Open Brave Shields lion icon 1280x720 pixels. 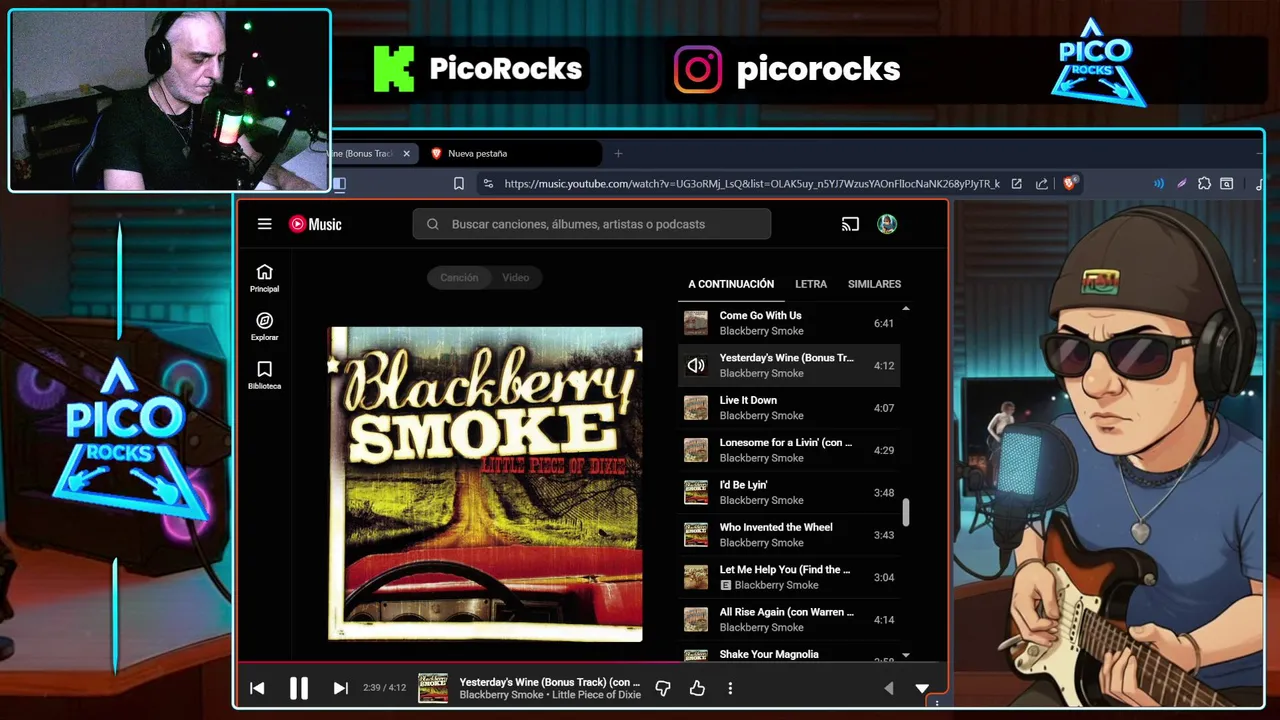1069,183
